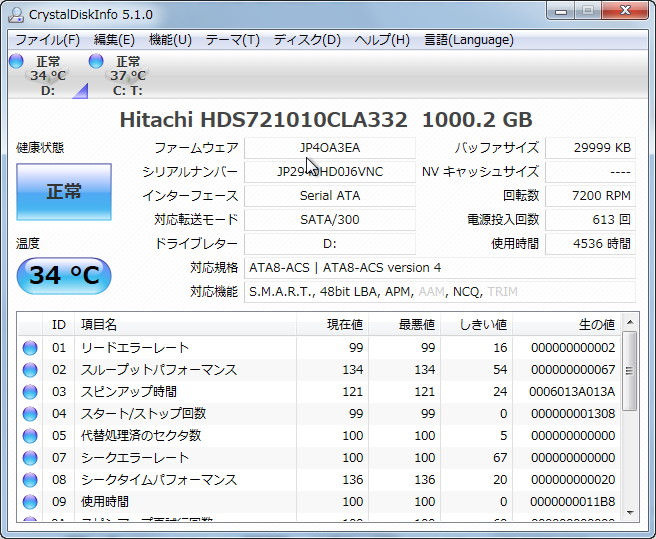Viewport: 656px width, 539px height.
Task: Select the 使用時間 attribute name in row 09
Action: (x=105, y=501)
